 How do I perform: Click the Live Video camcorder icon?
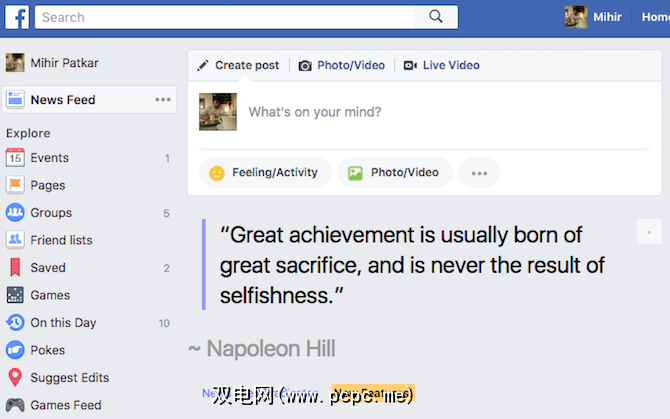click(410, 65)
